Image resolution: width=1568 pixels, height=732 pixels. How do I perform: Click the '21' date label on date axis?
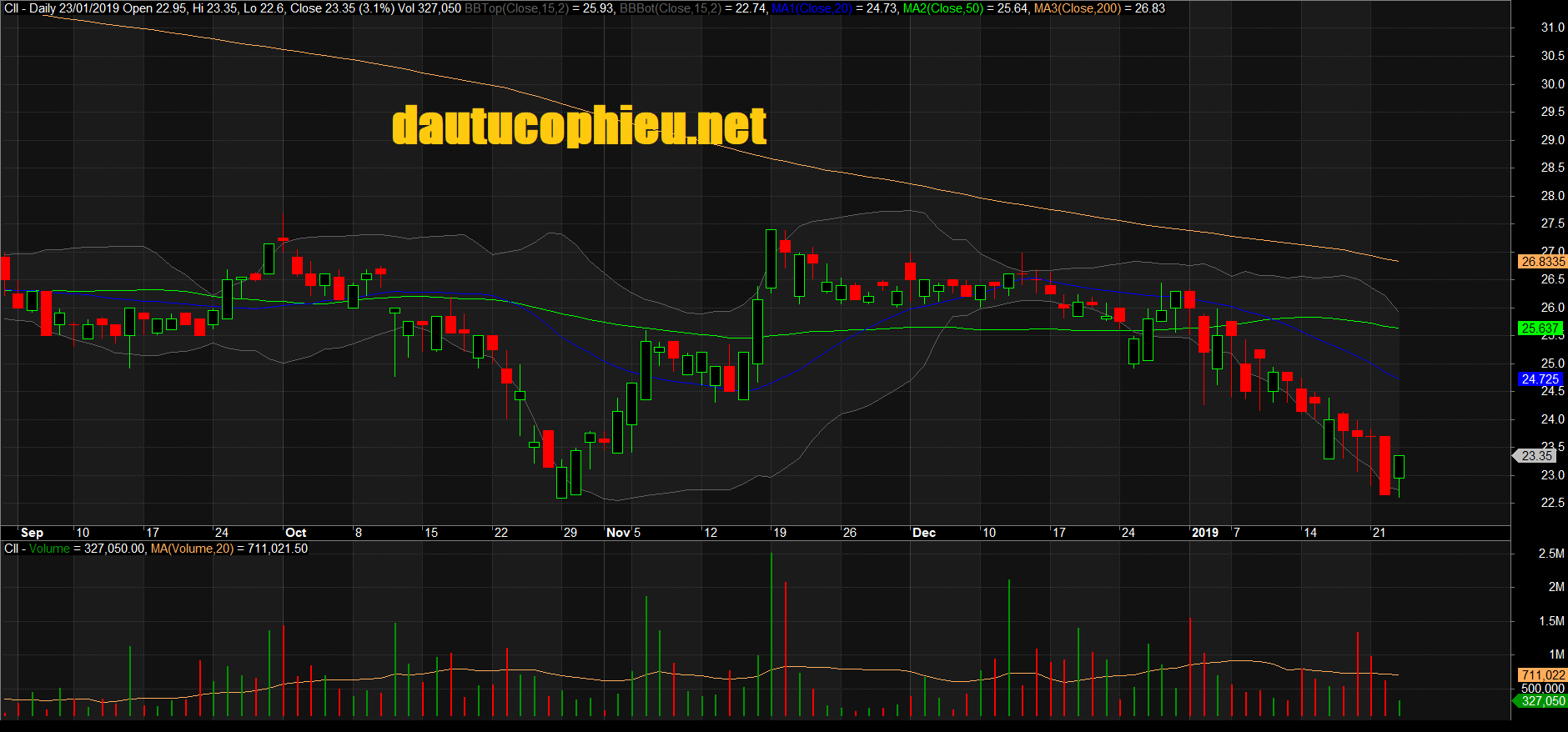(x=1380, y=533)
